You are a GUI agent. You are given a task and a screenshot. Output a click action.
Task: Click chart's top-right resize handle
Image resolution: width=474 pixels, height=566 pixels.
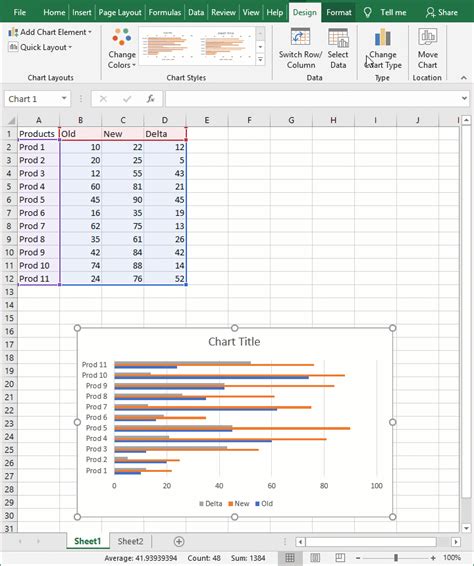(x=393, y=328)
